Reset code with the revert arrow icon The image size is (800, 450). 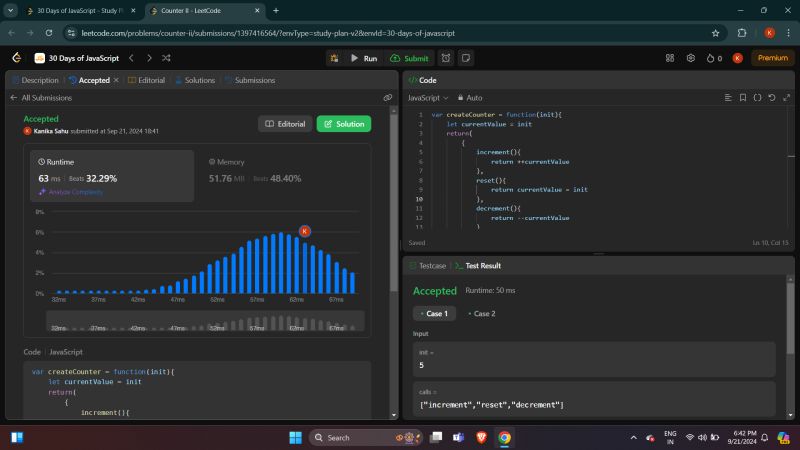tap(771, 98)
